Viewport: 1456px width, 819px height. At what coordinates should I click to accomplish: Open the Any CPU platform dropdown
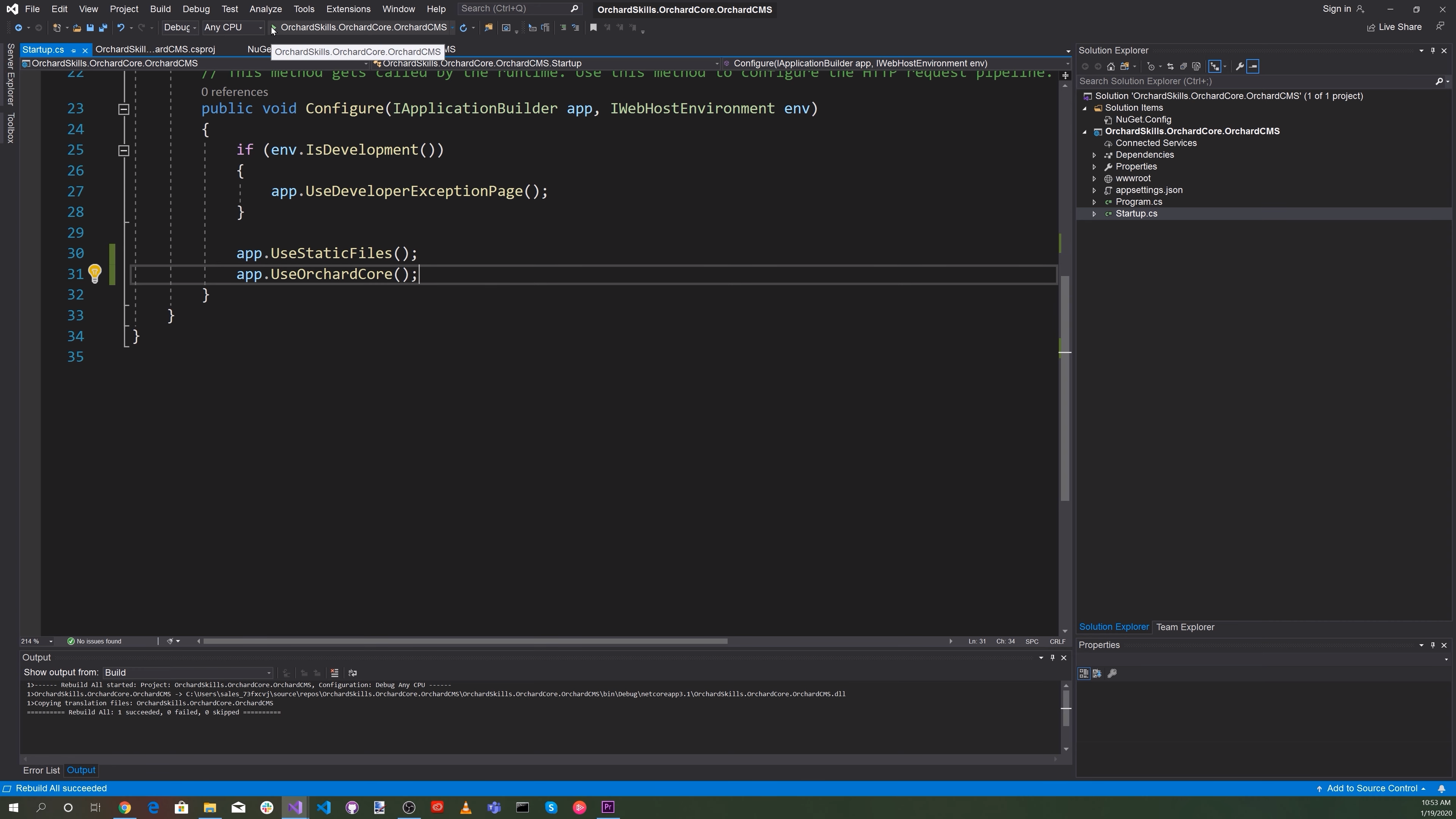click(x=234, y=28)
